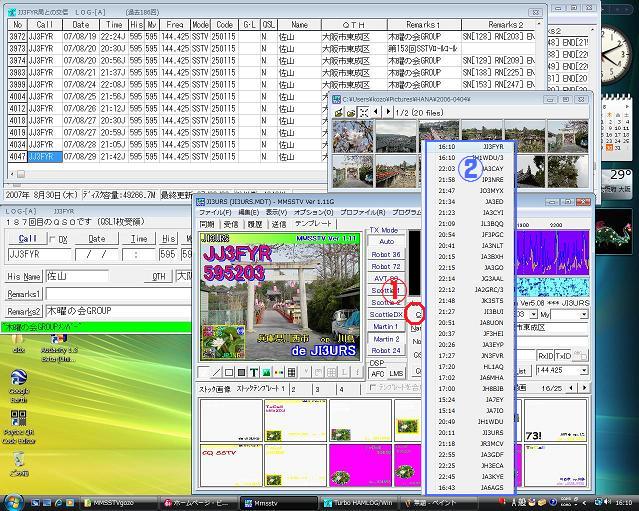This screenshot has height=511, width=639.
Task: Select Robot 72 TX mode
Action: (386, 267)
